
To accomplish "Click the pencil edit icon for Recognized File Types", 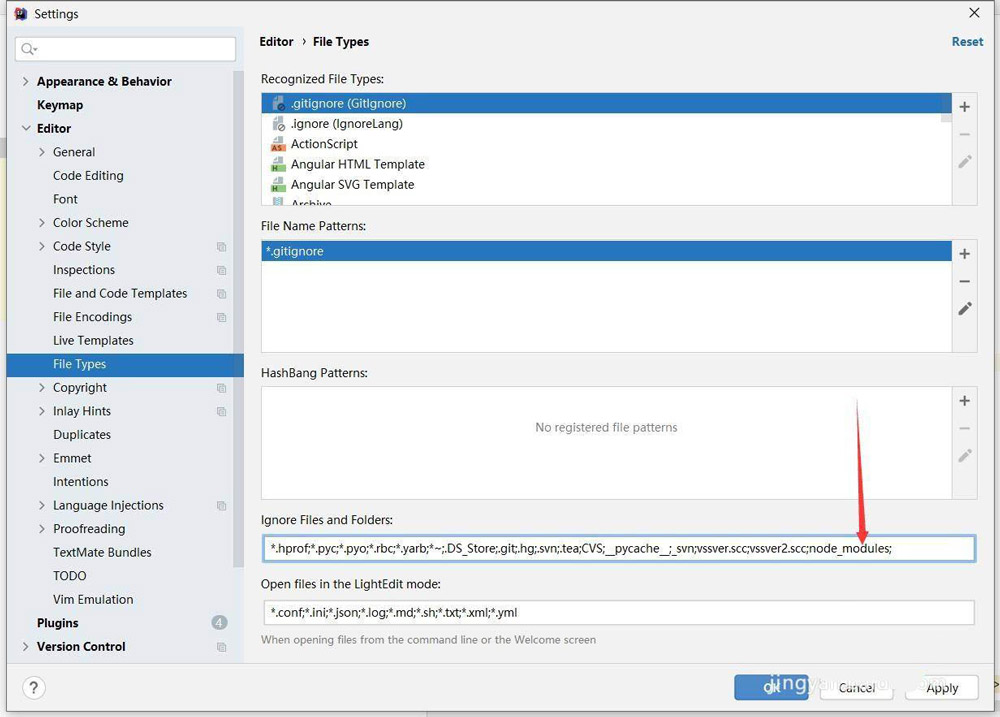I will click(964, 161).
